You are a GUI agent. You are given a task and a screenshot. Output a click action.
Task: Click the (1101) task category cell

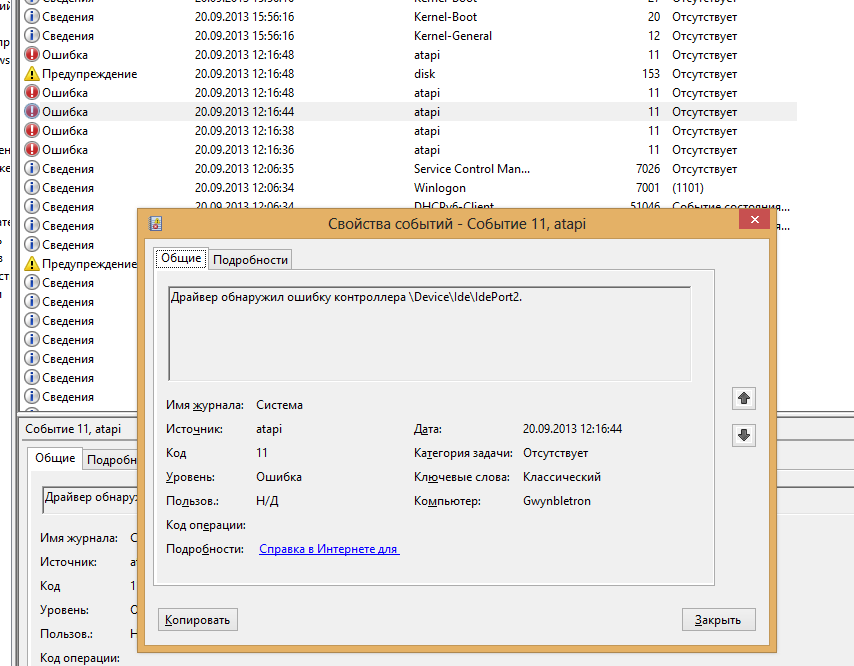pyautogui.click(x=687, y=188)
